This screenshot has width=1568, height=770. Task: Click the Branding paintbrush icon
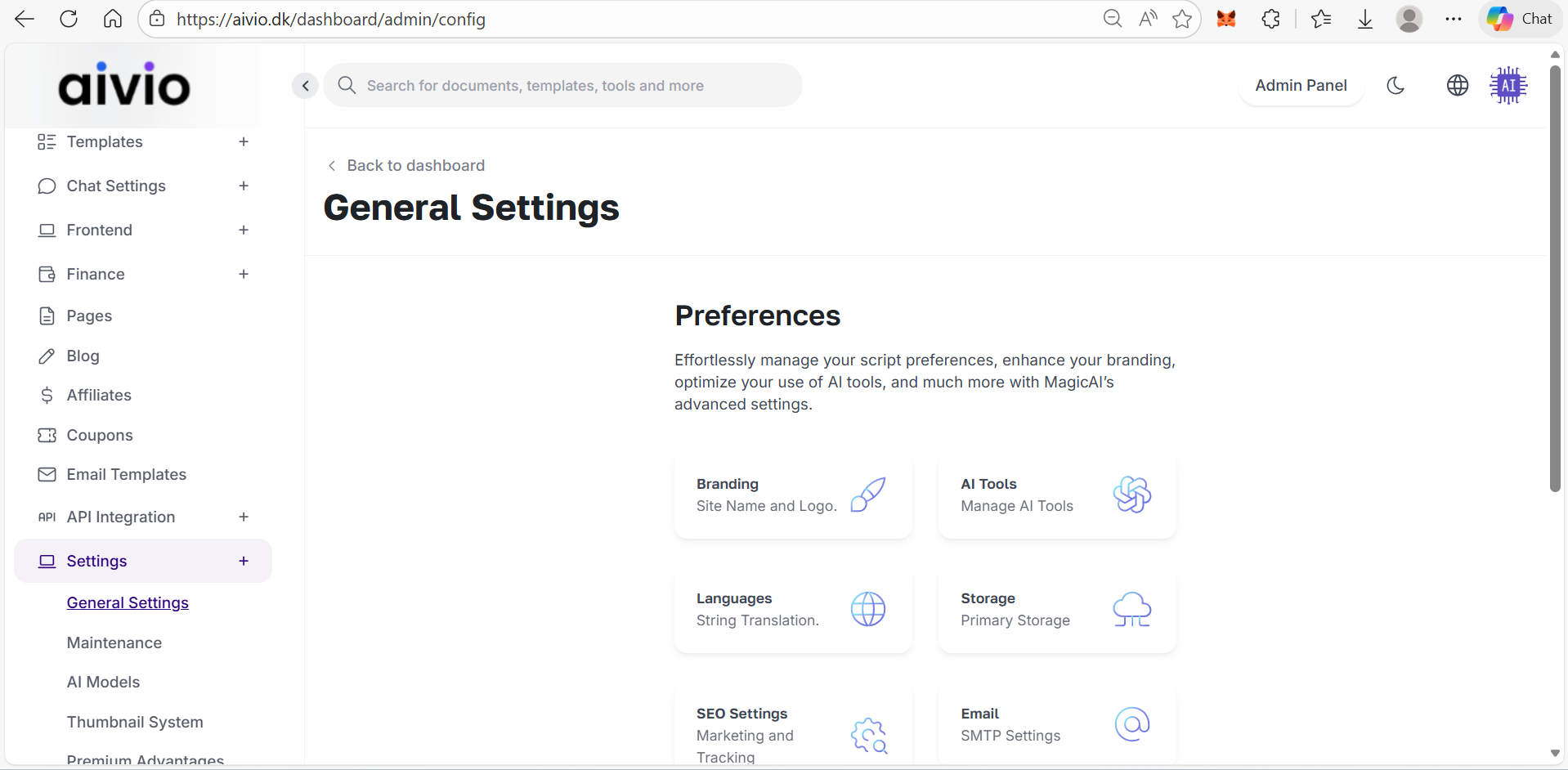coord(867,495)
